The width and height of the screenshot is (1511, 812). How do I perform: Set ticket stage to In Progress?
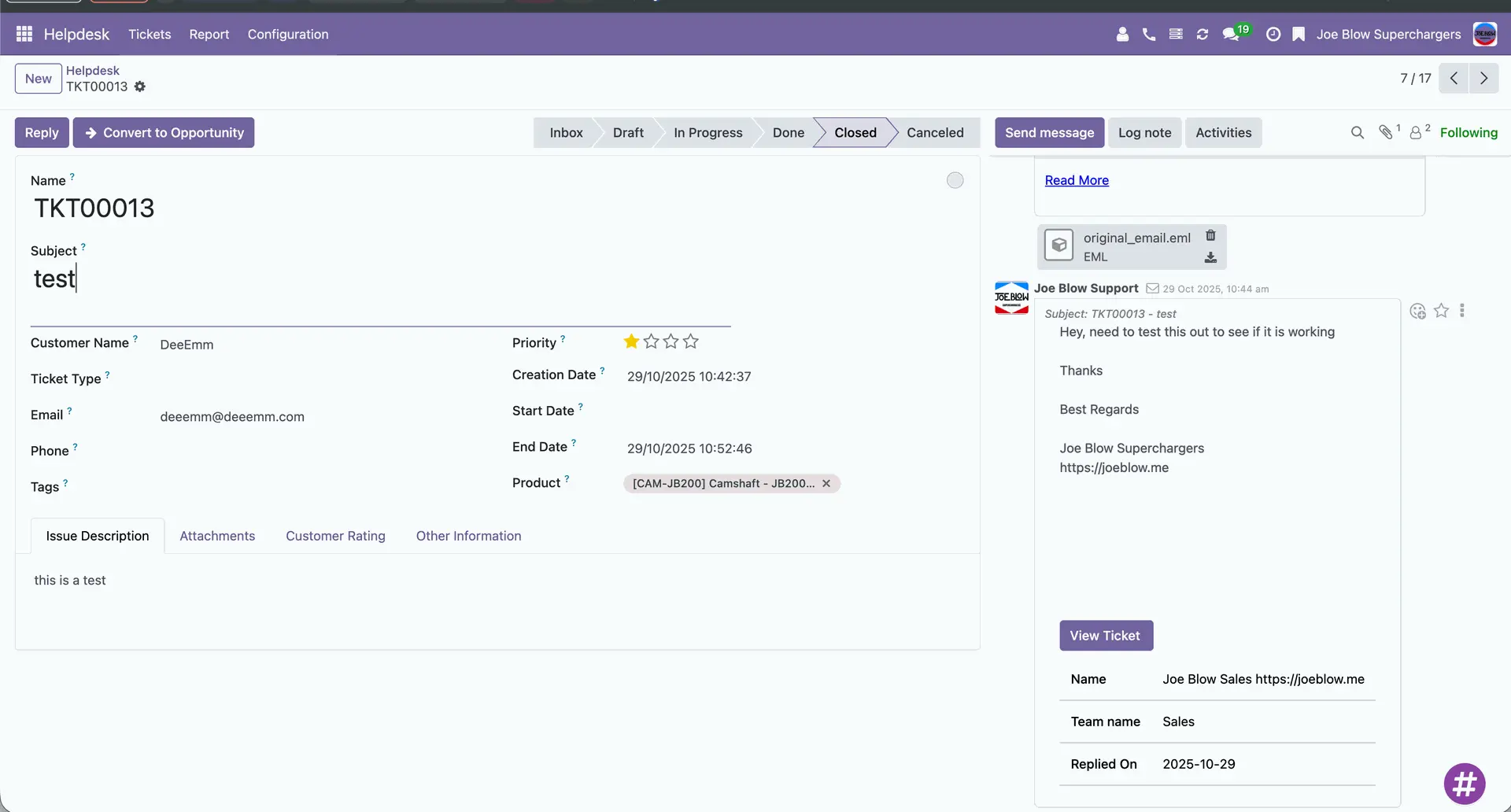click(x=707, y=132)
